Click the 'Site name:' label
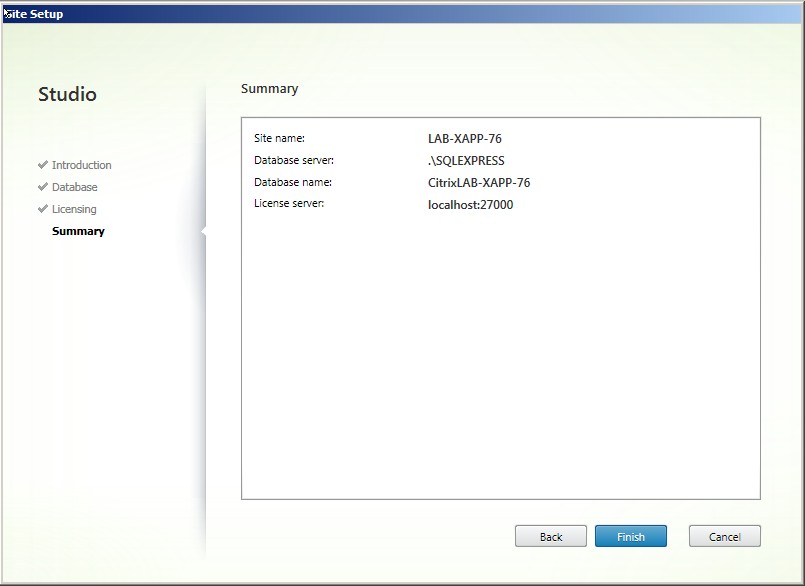Image resolution: width=805 pixels, height=586 pixels. (279, 138)
